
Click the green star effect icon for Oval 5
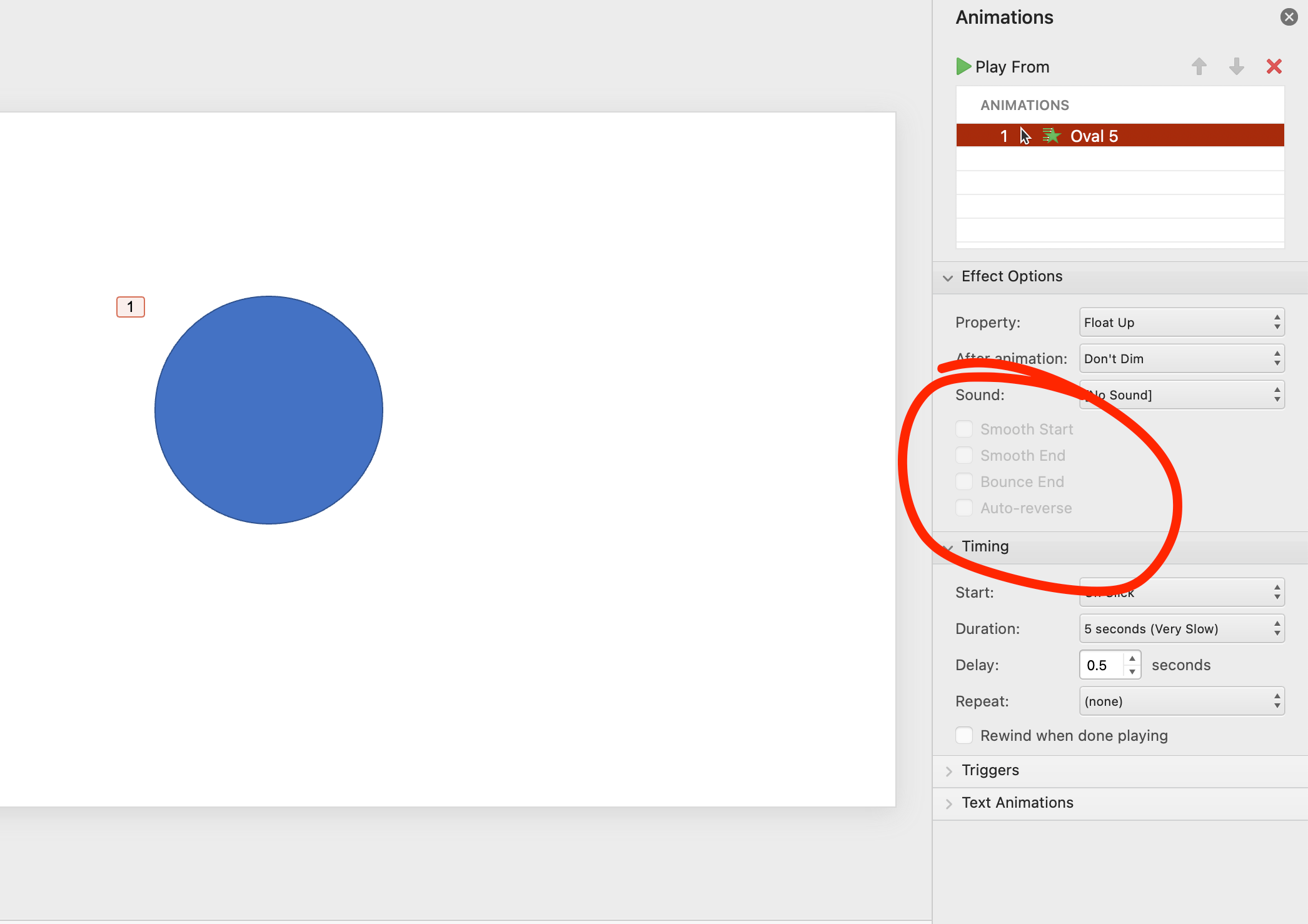click(1052, 136)
